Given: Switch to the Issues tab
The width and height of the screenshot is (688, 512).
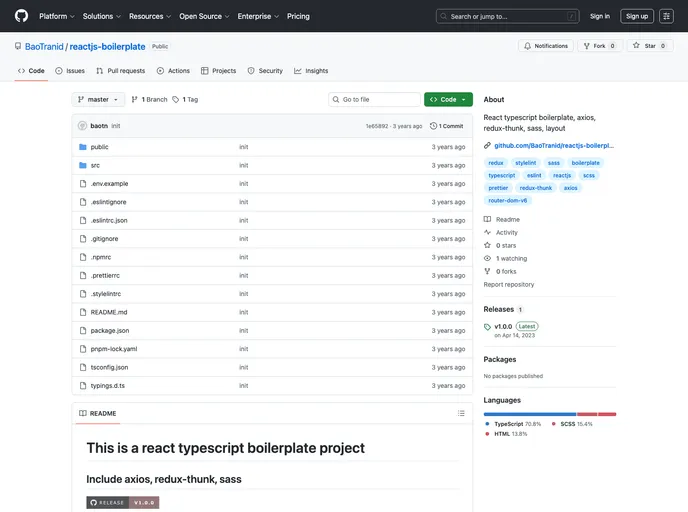Looking at the screenshot, I should 70,71.
